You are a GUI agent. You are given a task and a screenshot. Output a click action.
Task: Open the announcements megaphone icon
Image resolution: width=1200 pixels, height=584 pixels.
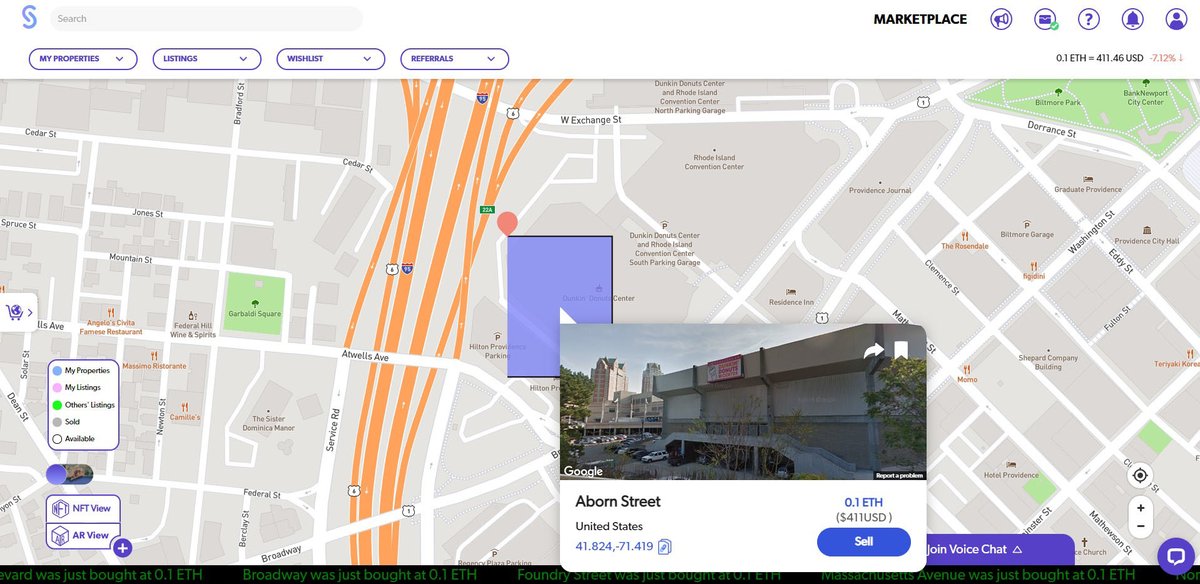pyautogui.click(x=1001, y=19)
